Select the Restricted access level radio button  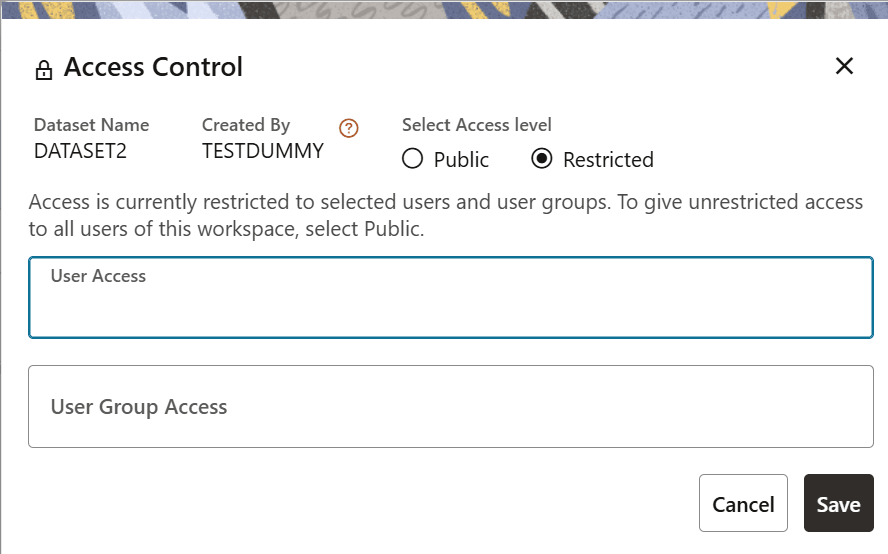541,159
